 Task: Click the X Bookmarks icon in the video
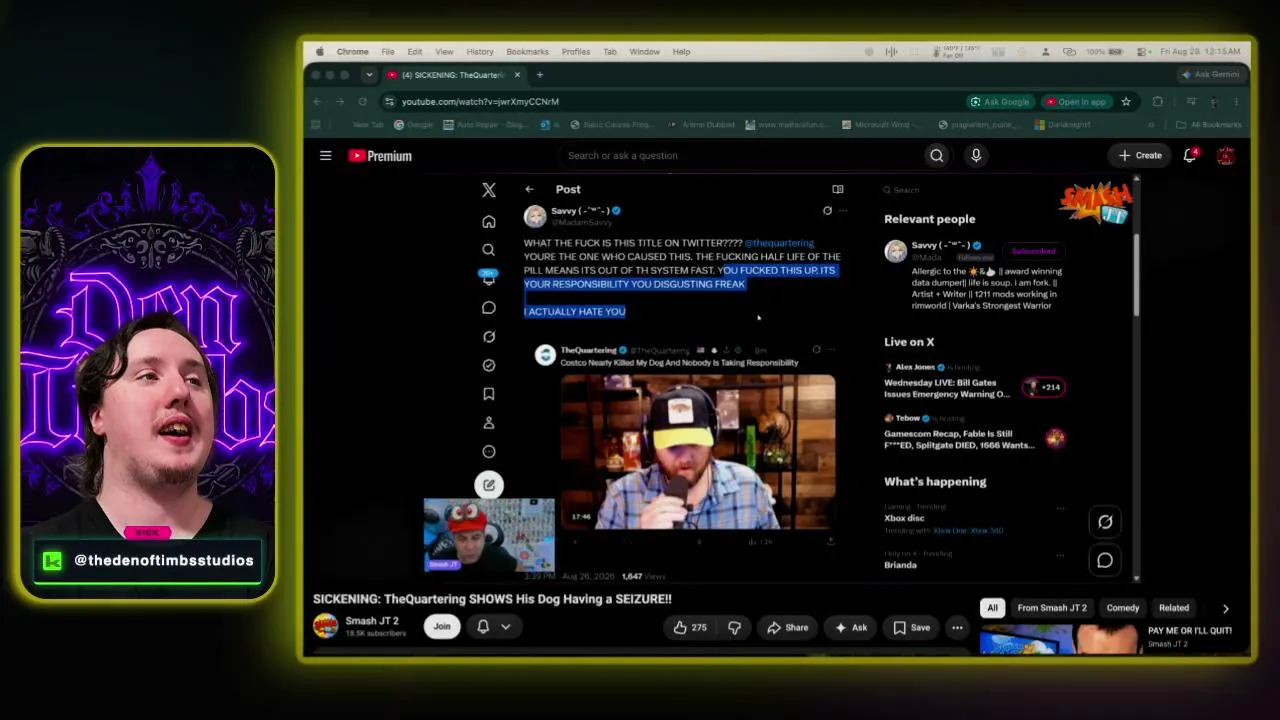[x=489, y=394]
